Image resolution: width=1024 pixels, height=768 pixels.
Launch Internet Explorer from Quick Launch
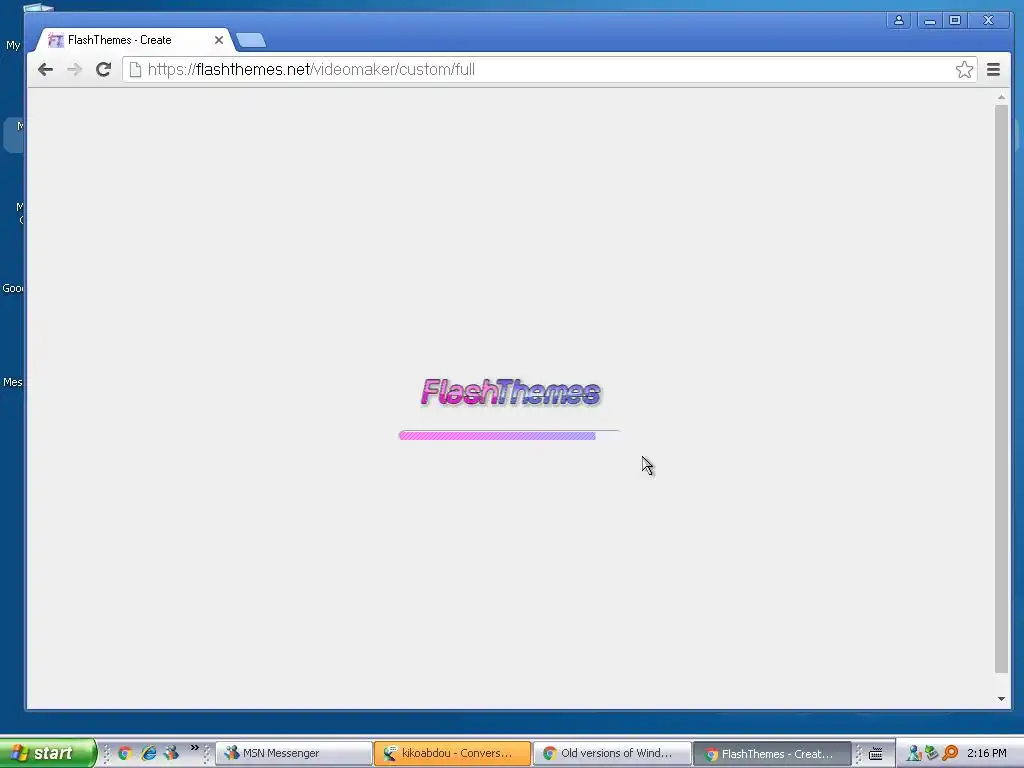pos(148,753)
